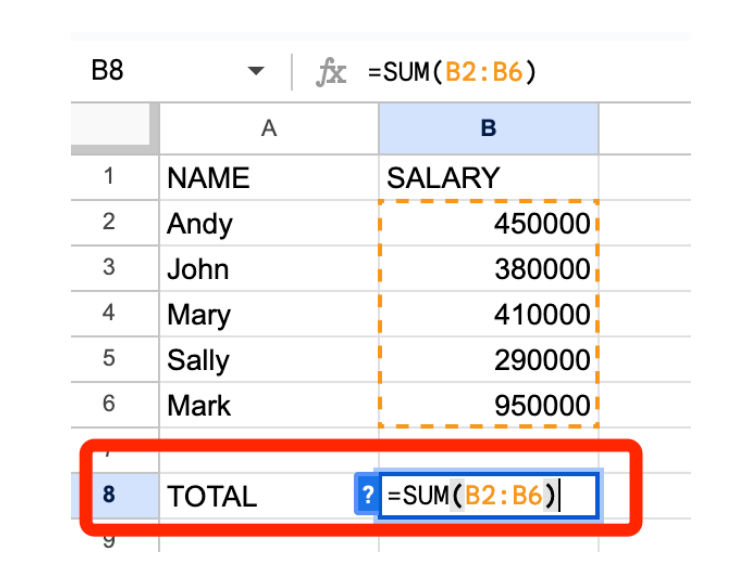Click inside the B8 formula editing cell
746x582 pixels.
click(487, 496)
